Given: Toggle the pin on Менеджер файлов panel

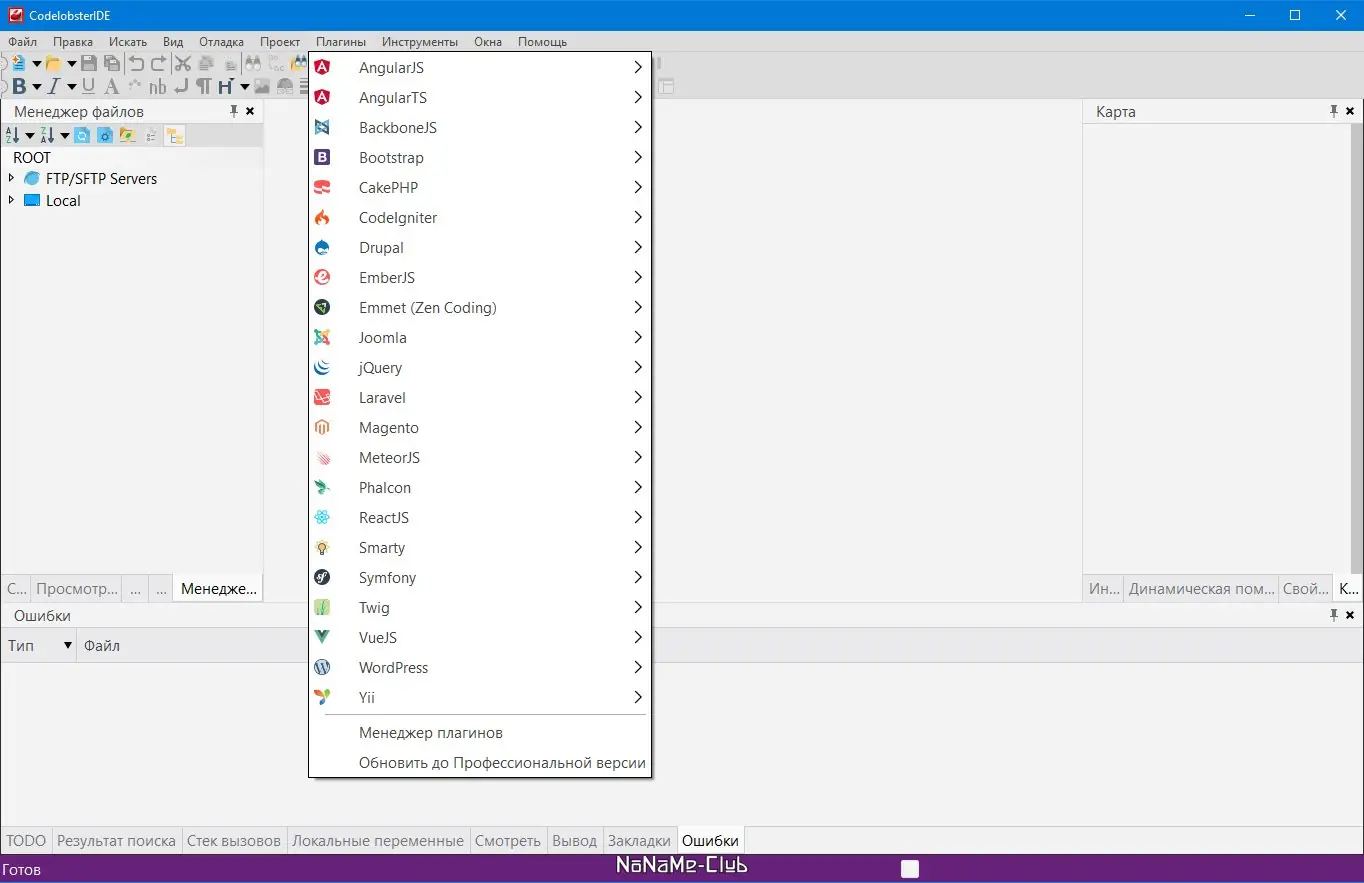Looking at the screenshot, I should coord(234,111).
